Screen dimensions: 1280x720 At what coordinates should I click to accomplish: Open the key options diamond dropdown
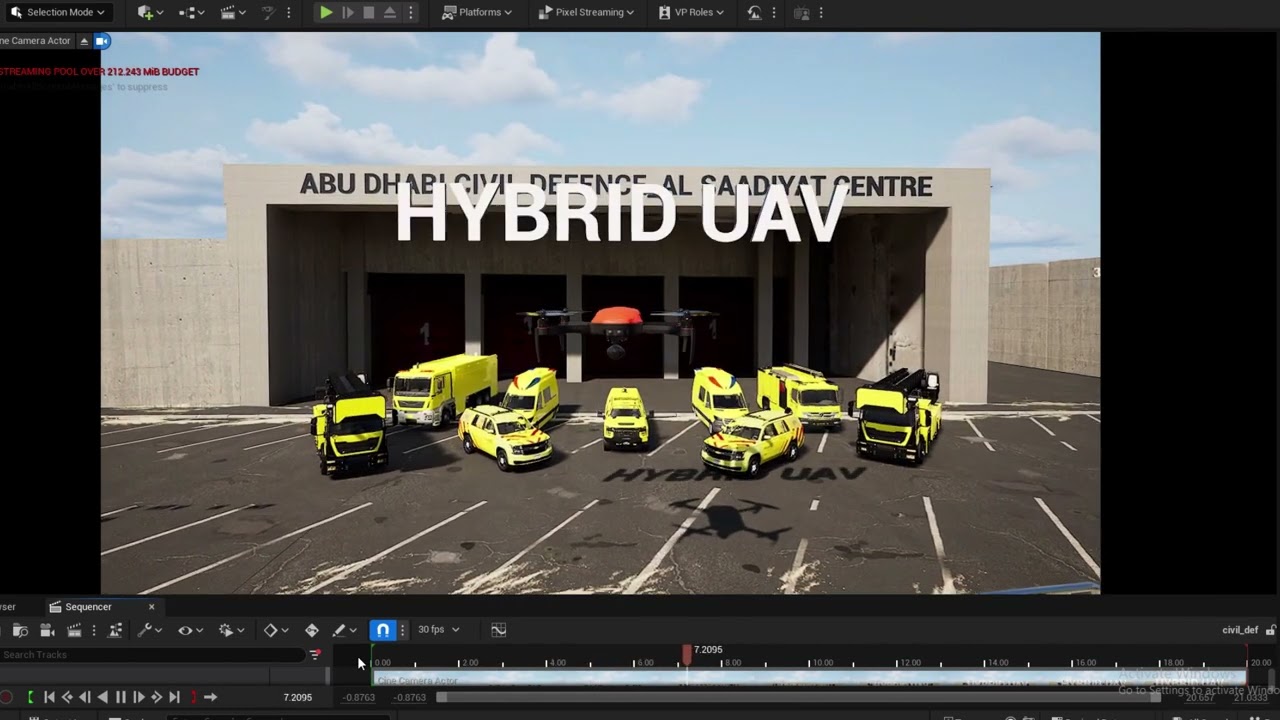(x=275, y=630)
